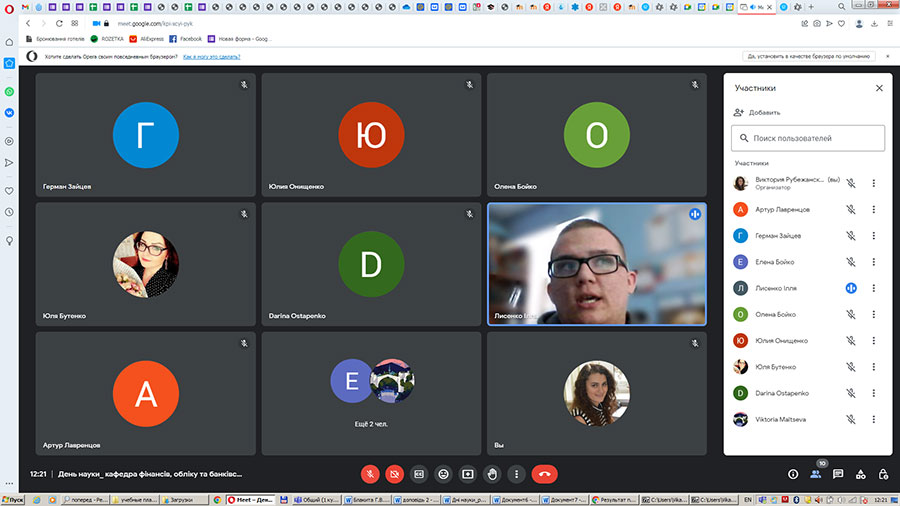This screenshot has width=900, height=506.
Task: Open a new browser tab plus
Action: point(811,7)
